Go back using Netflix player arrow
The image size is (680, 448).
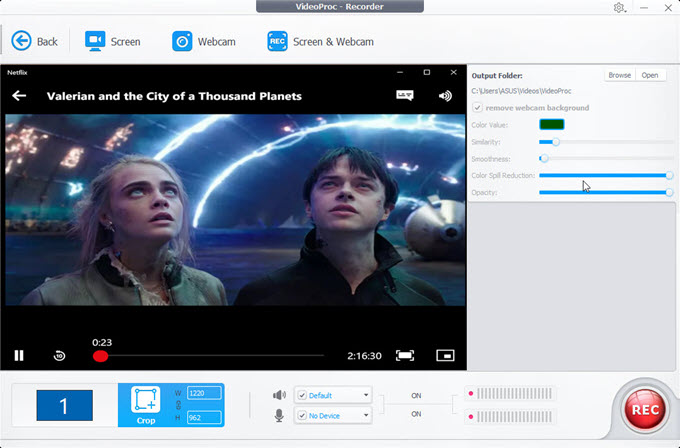point(18,96)
